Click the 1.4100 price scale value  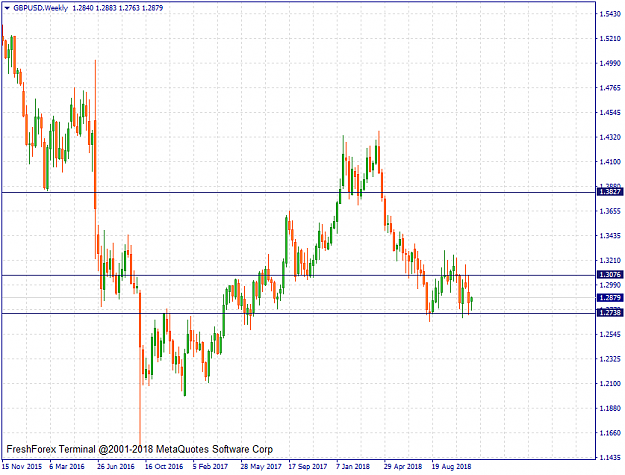click(610, 162)
